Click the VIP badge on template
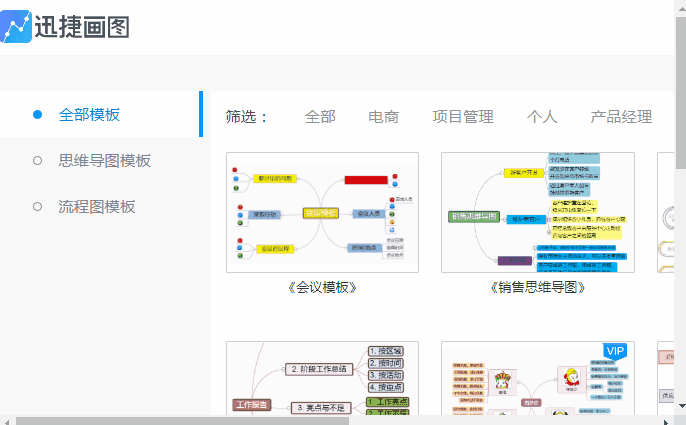 click(x=615, y=351)
